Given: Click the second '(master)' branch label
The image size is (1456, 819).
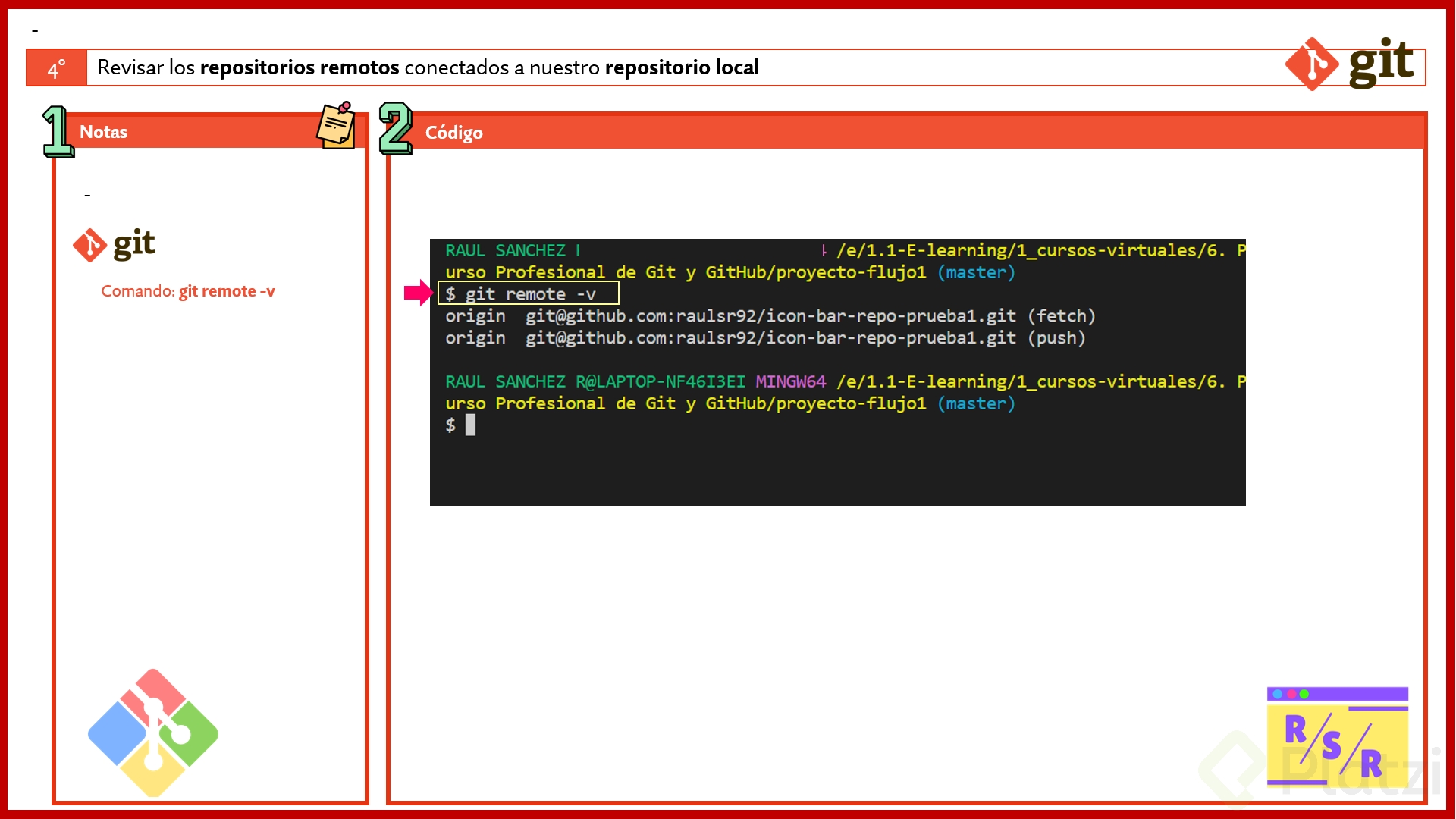Looking at the screenshot, I should 976,403.
